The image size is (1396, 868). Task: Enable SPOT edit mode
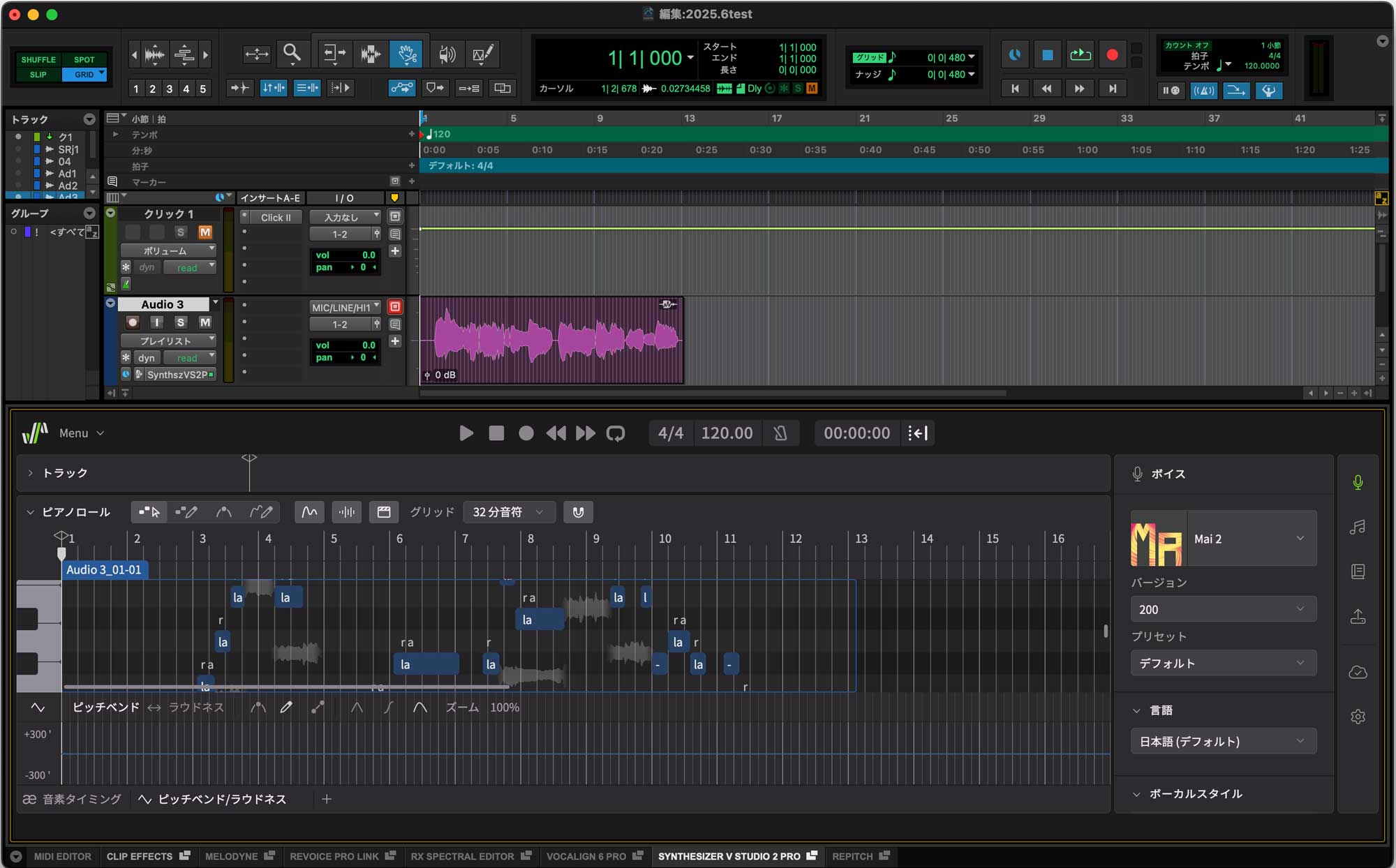84,59
